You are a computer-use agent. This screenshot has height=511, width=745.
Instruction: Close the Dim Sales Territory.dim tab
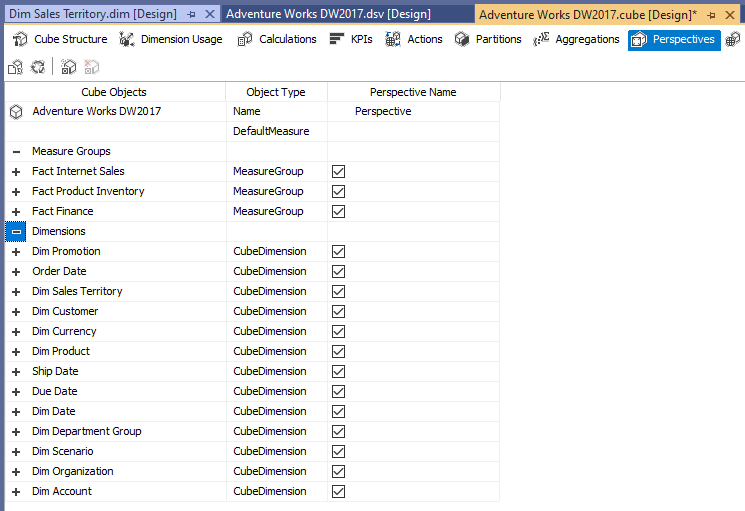(210, 14)
